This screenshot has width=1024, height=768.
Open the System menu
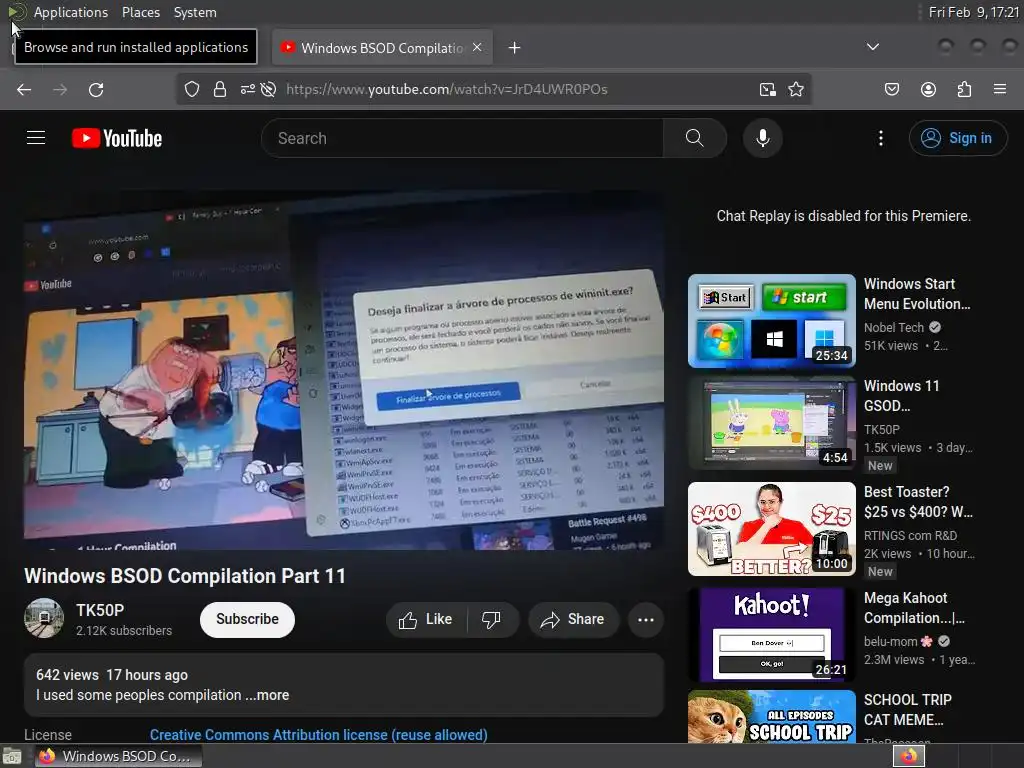coord(195,12)
